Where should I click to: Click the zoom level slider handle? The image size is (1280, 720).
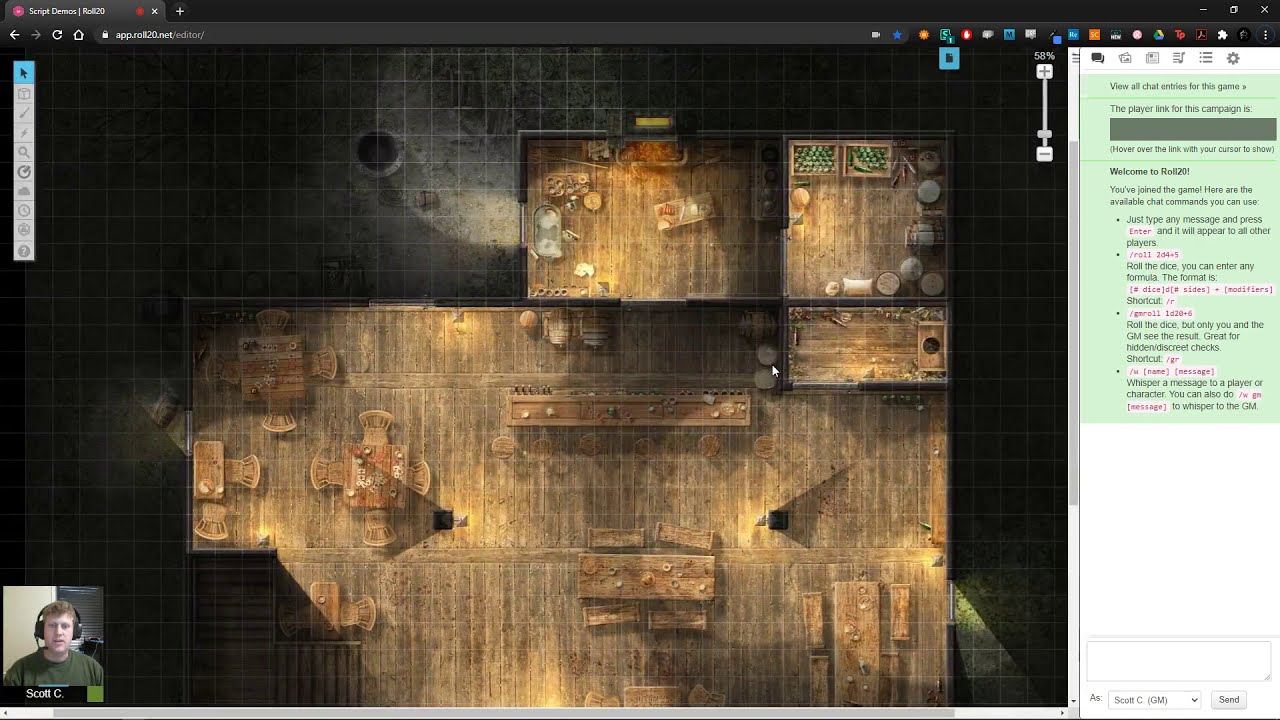point(1044,134)
